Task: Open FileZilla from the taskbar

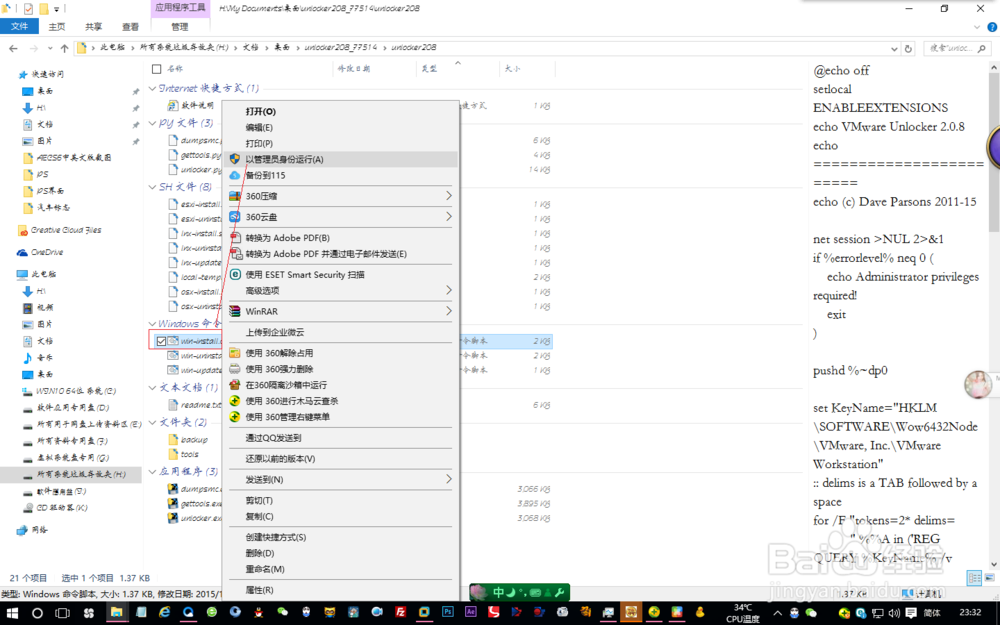Action: [x=400, y=613]
